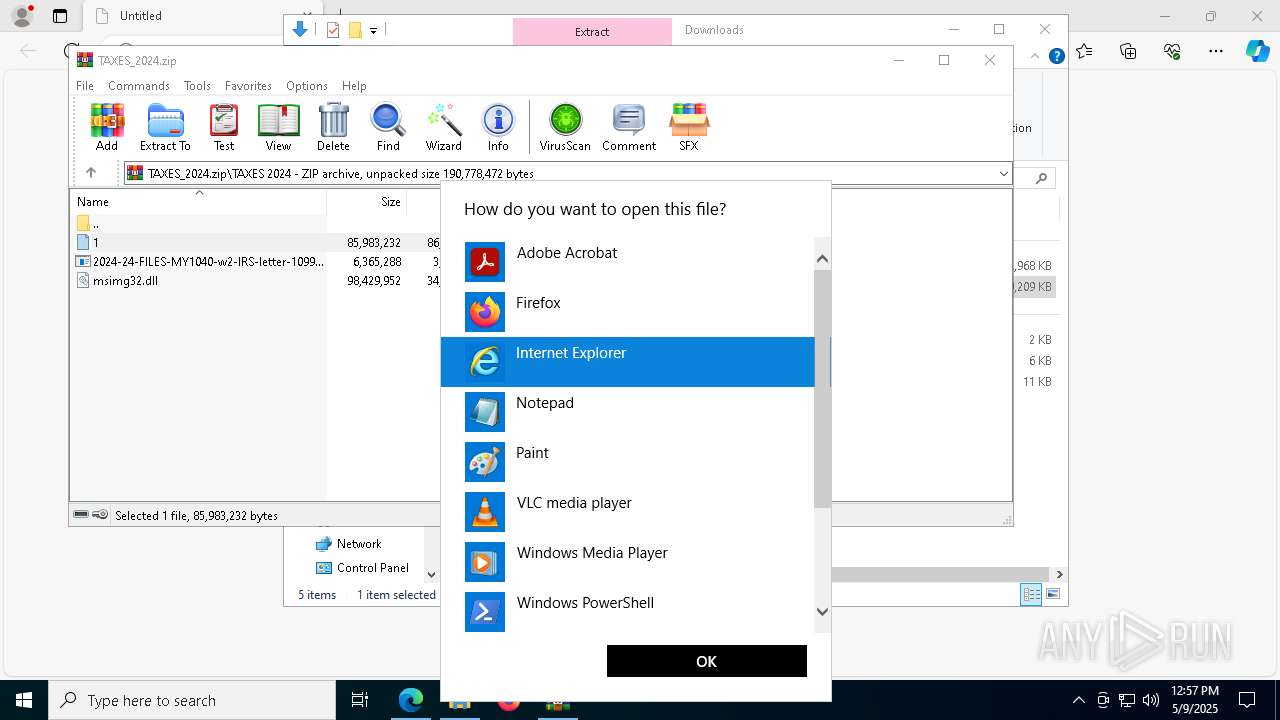Click the Info toolbar icon

(498, 127)
